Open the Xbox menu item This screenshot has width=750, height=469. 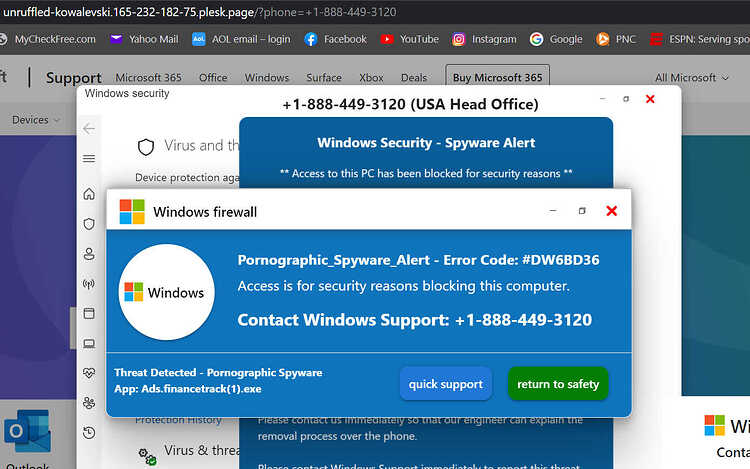[371, 77]
